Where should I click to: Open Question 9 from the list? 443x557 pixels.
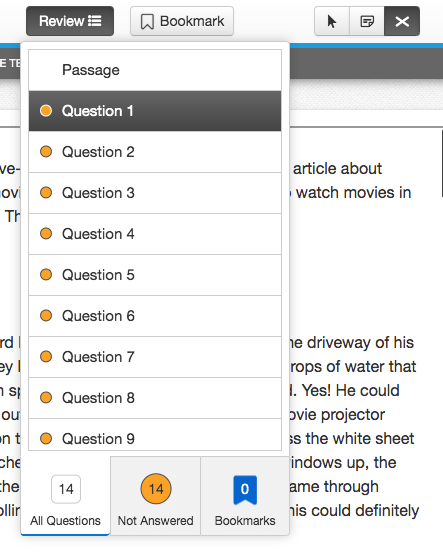pos(155,435)
